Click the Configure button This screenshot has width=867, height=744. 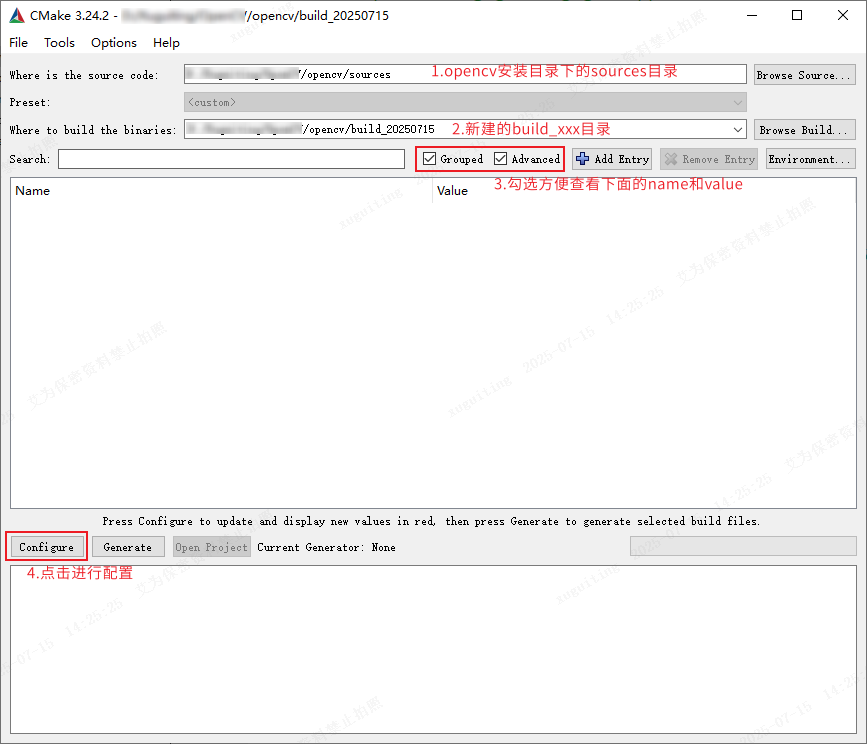[46, 547]
